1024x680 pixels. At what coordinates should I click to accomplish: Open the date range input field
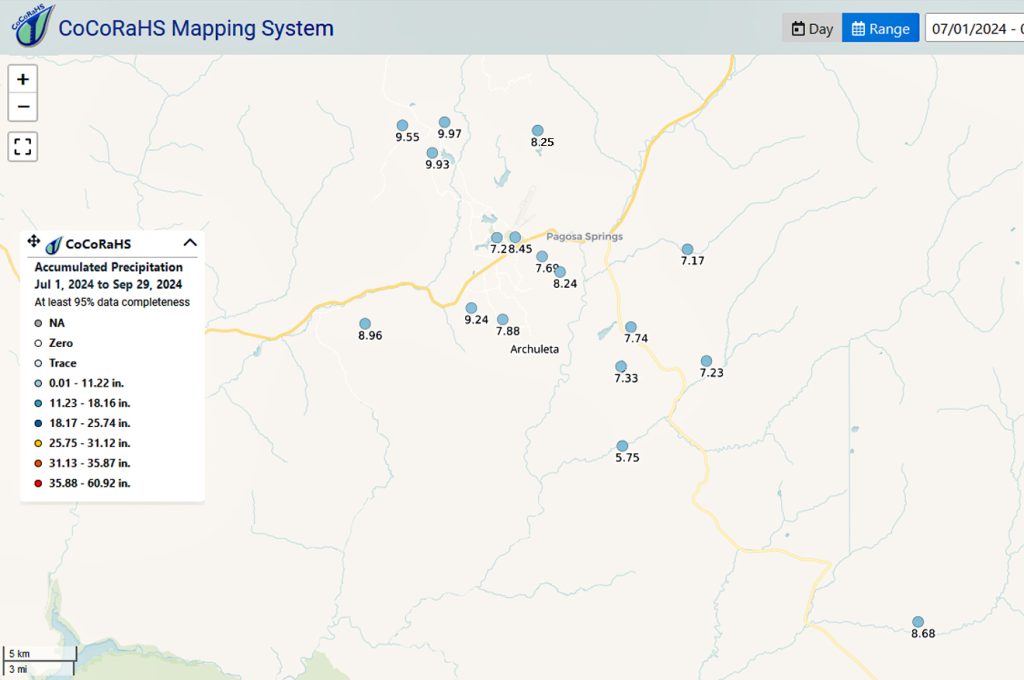coord(974,29)
